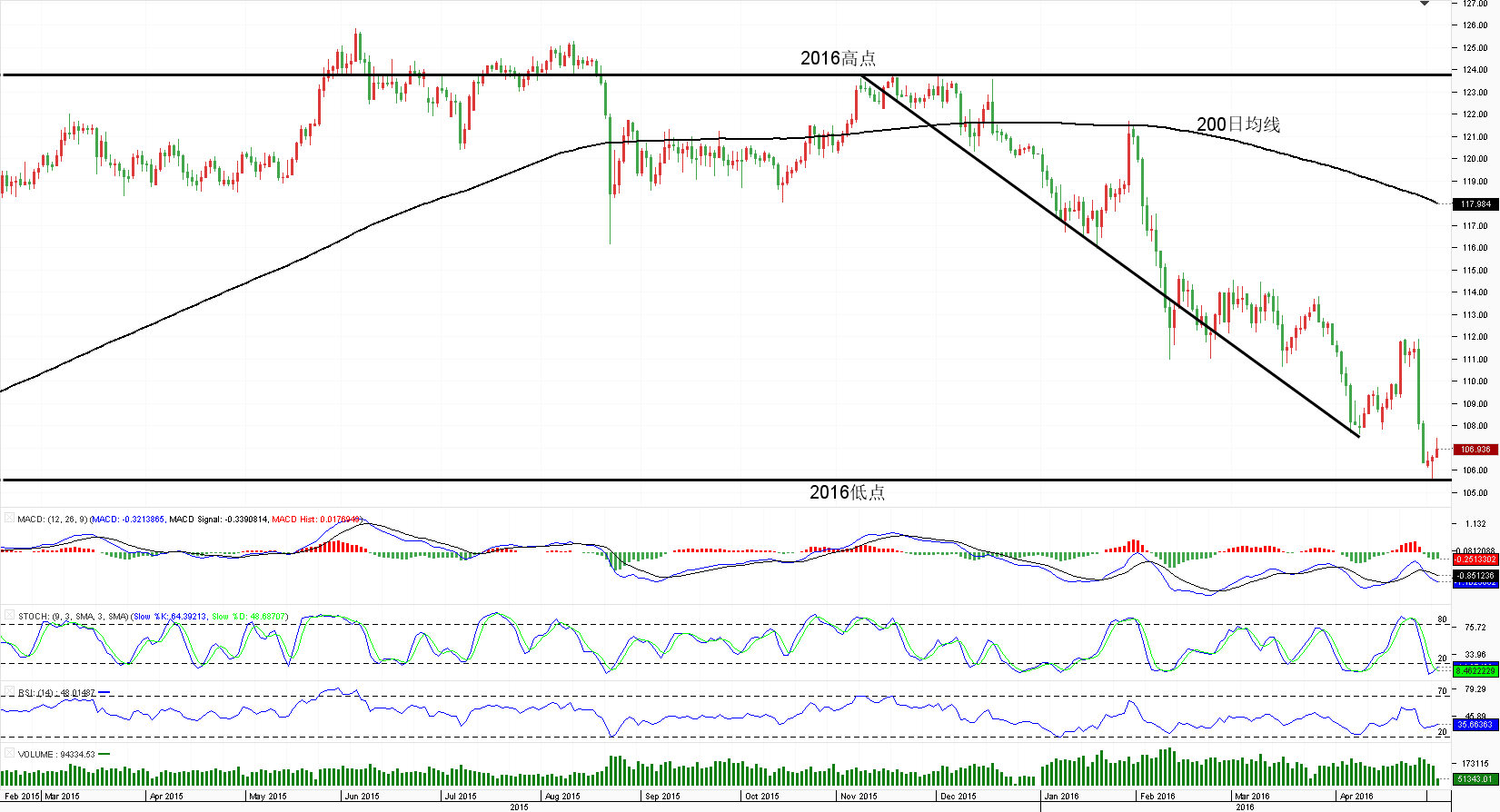Select the 2016低点 annotation label
The width and height of the screenshot is (1500, 812).
pyautogui.click(x=847, y=492)
